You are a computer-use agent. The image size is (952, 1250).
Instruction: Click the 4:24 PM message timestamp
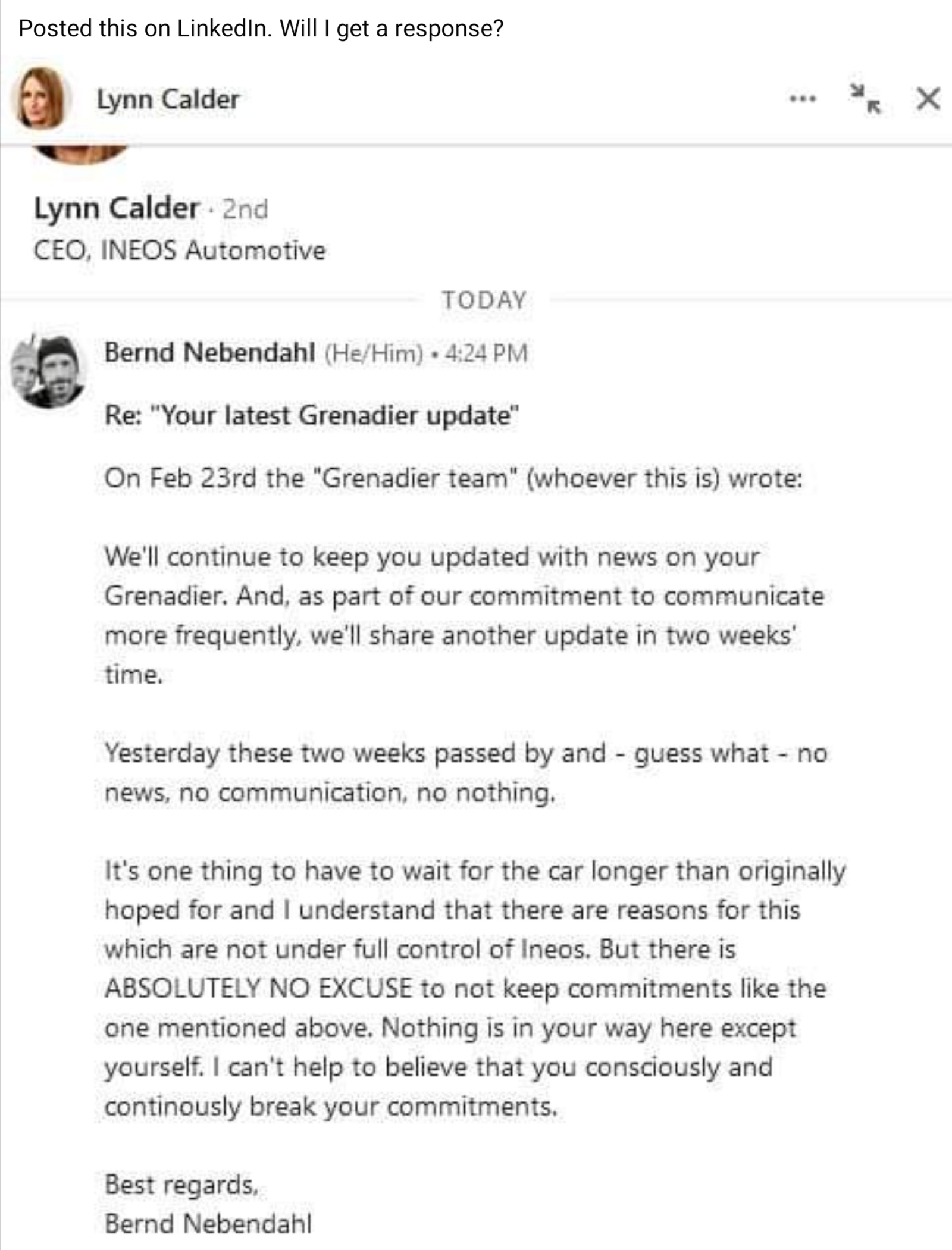tap(486, 353)
